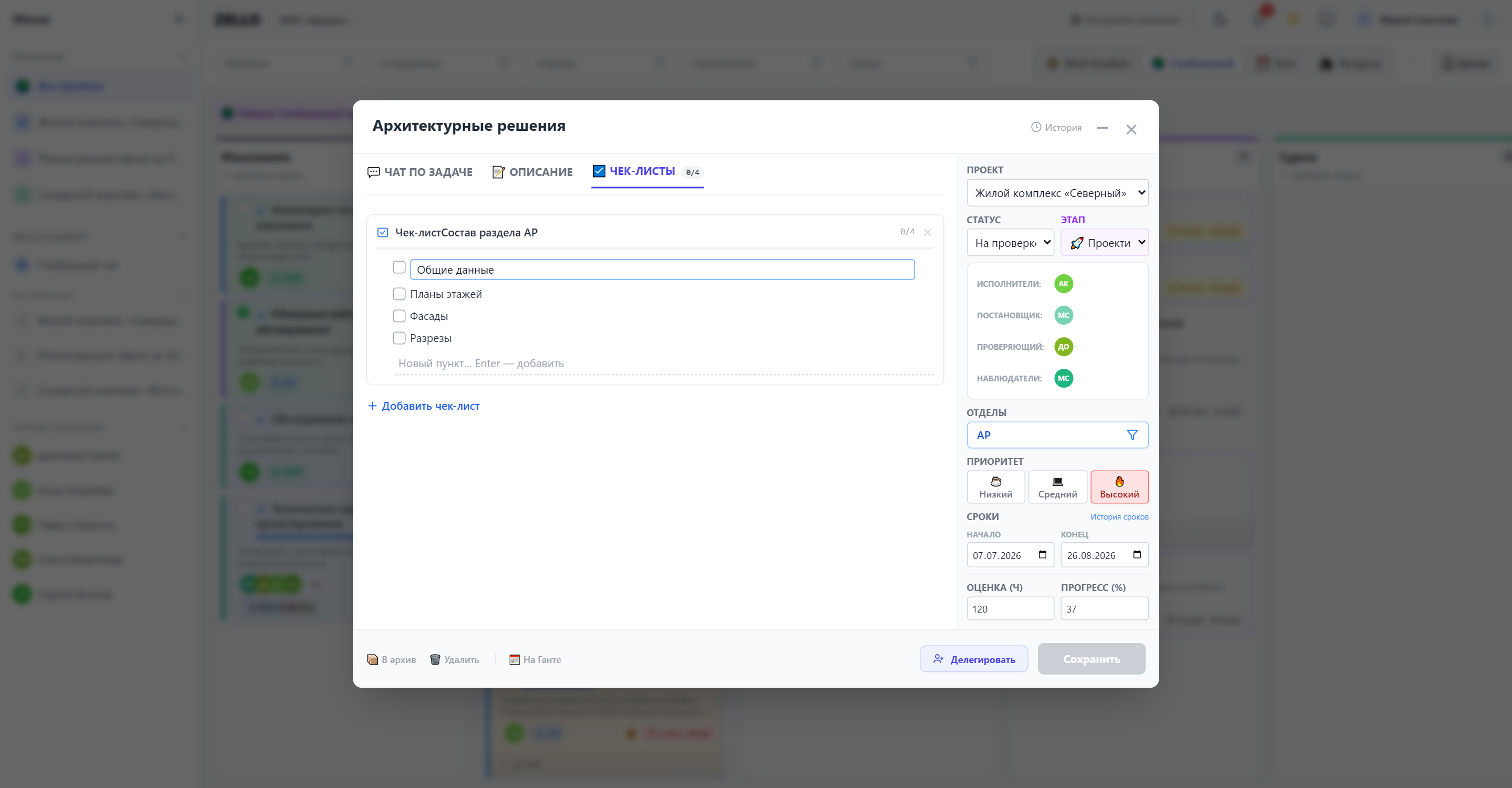The image size is (1512, 788).
Task: Click the Общие данные text field
Action: pyautogui.click(x=662, y=269)
